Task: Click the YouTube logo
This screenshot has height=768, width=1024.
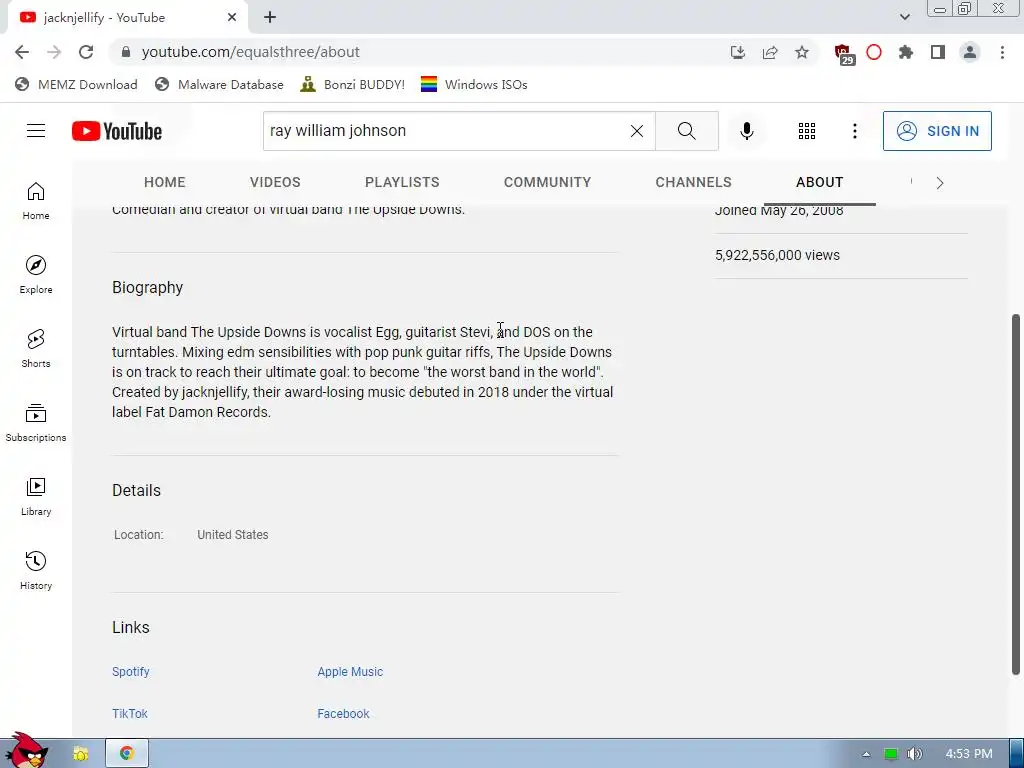Action: pos(117,131)
